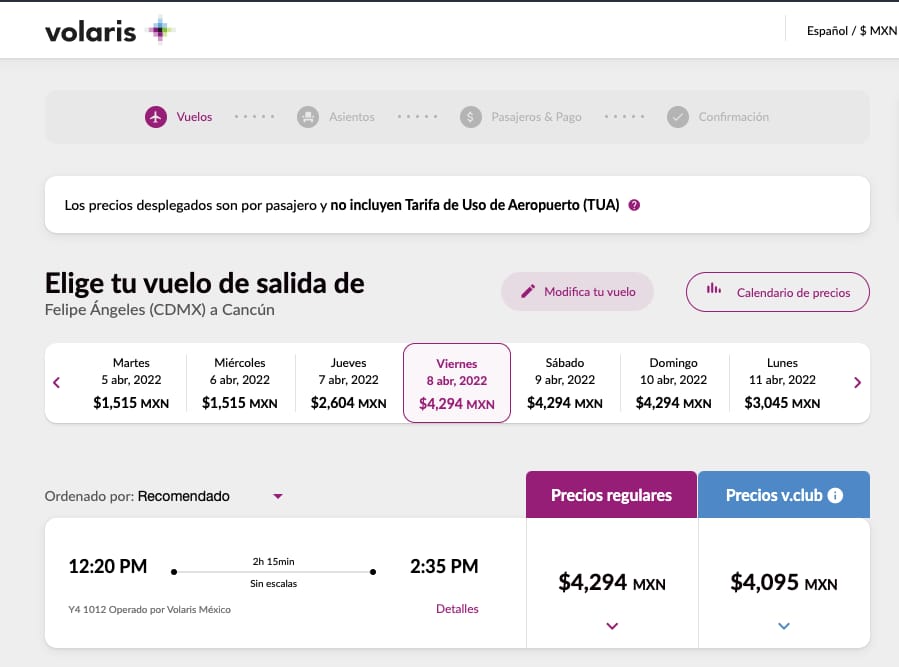Click the v.club info icon

835,495
